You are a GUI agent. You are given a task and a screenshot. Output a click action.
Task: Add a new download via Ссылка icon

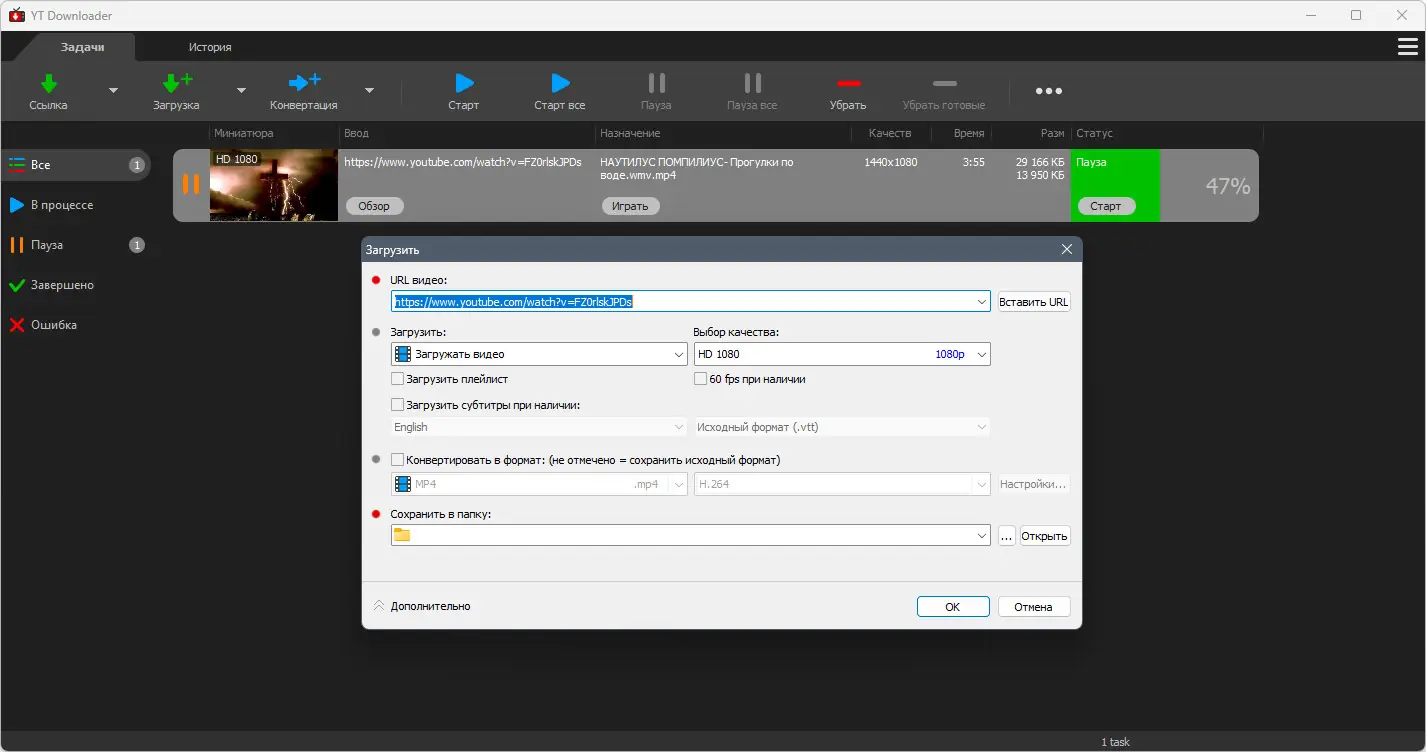tap(47, 90)
